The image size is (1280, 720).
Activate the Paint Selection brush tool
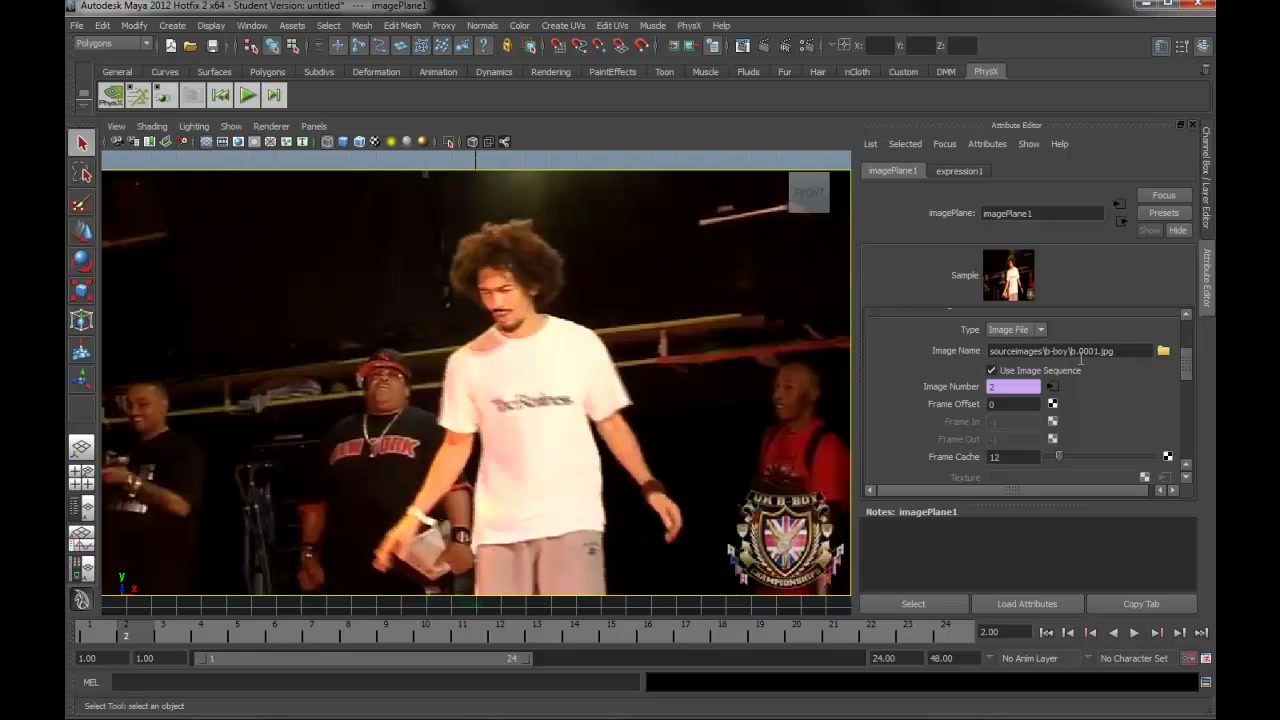82,203
